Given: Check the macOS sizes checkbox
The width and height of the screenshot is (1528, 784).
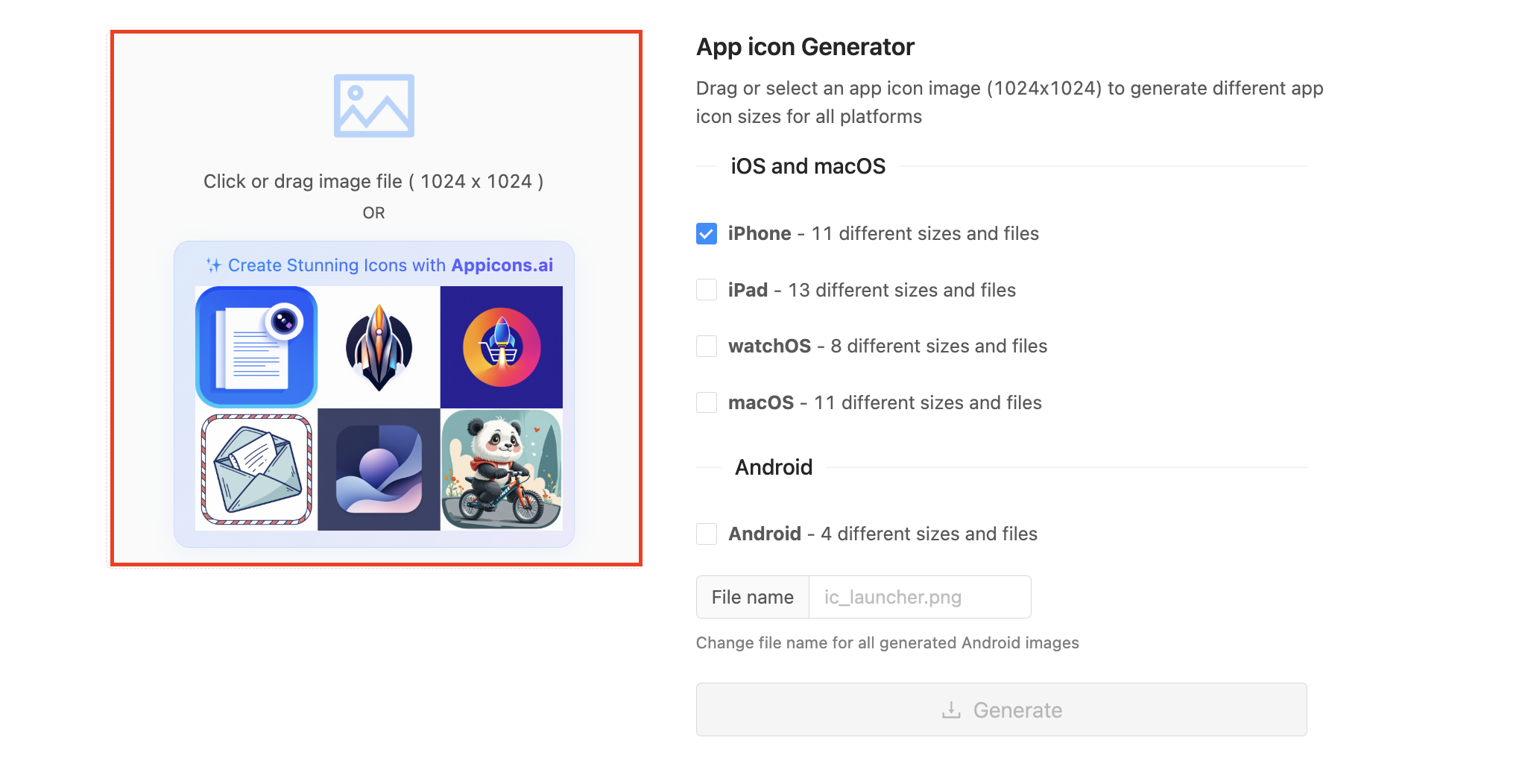Looking at the screenshot, I should 707,402.
